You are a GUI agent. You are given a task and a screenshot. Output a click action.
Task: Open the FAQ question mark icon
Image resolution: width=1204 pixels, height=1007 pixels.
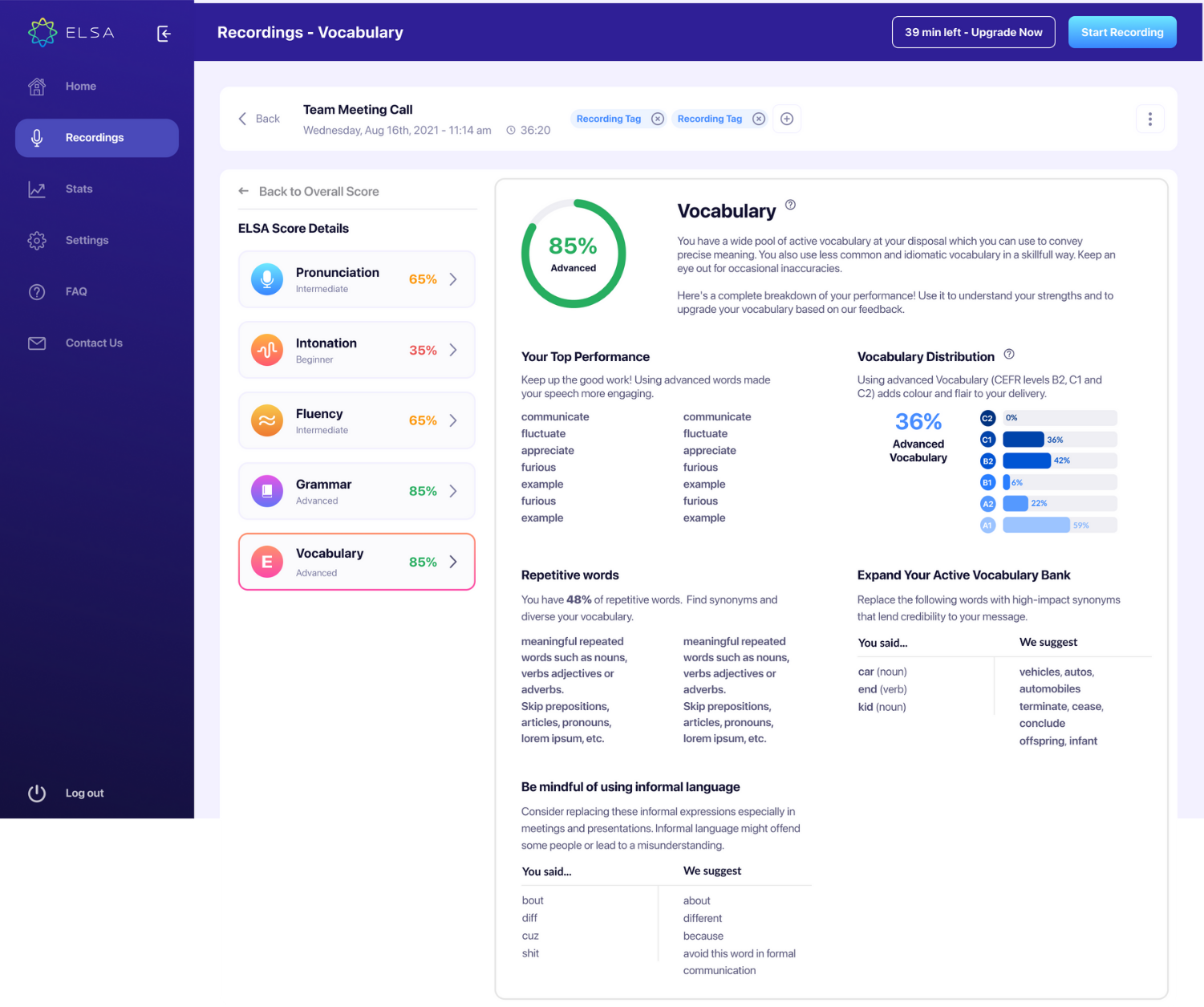pyautogui.click(x=37, y=291)
